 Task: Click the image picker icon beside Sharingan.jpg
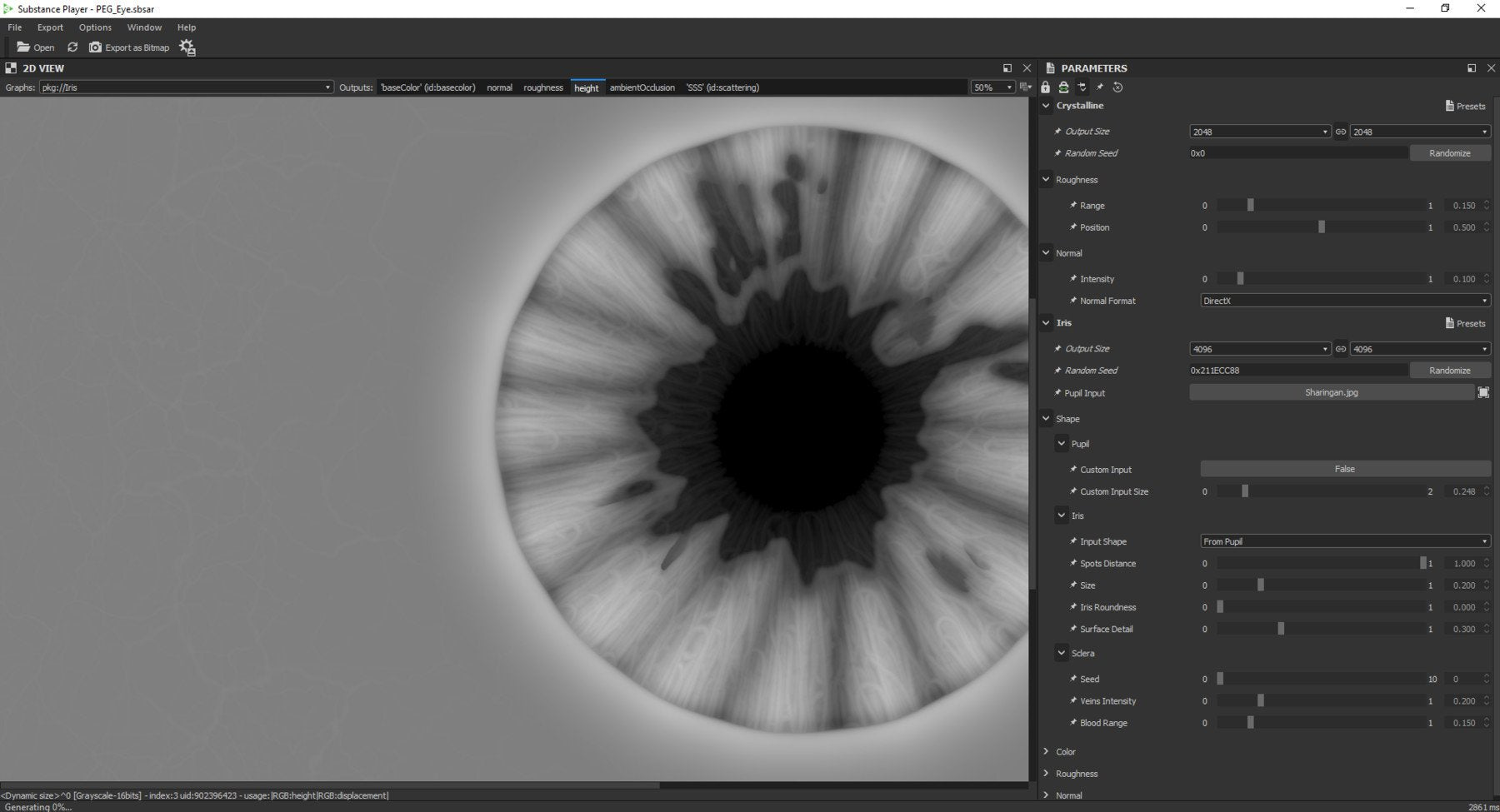1483,392
